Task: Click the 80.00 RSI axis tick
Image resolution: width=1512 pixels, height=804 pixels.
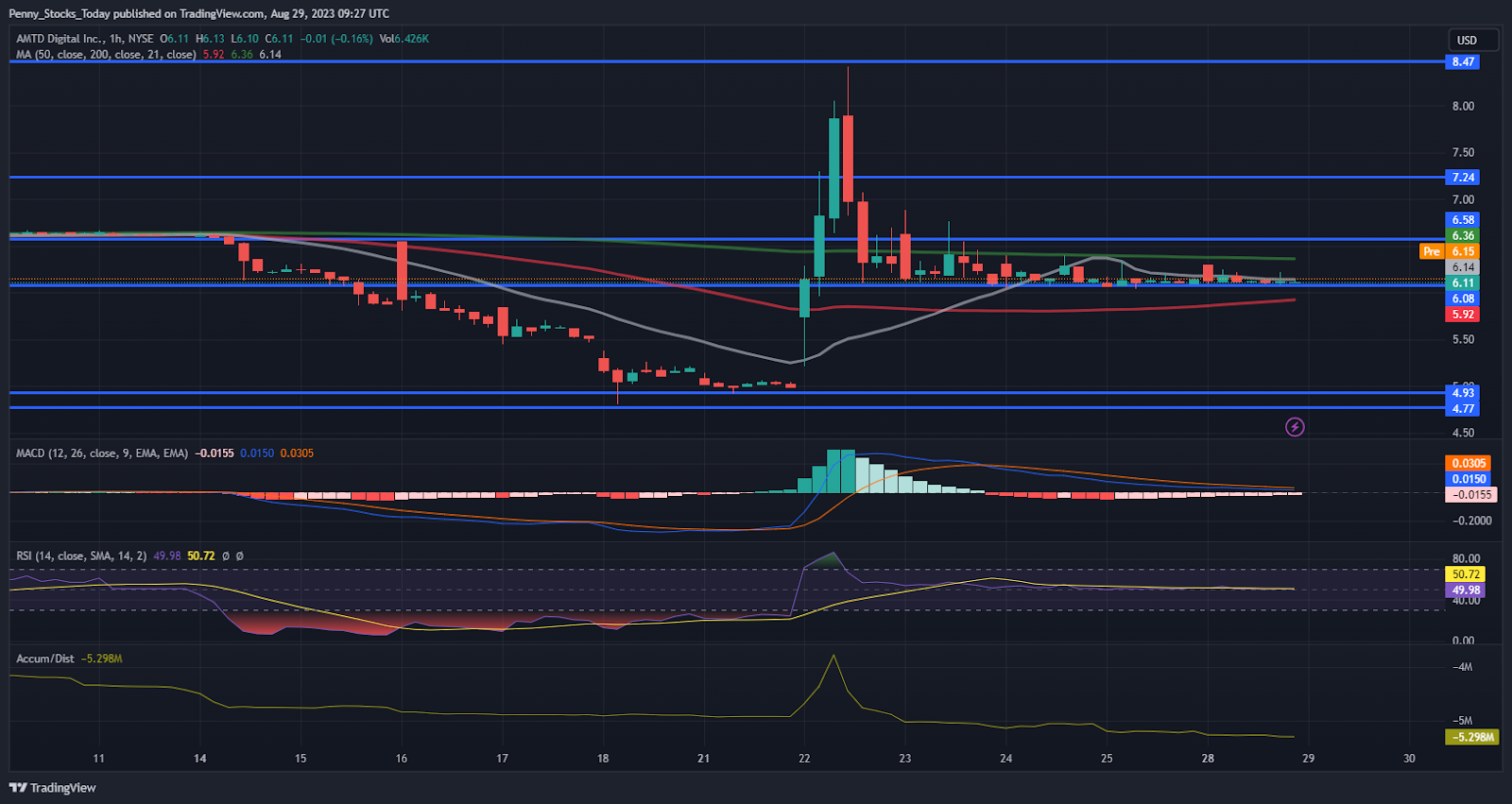Action: (1467, 558)
